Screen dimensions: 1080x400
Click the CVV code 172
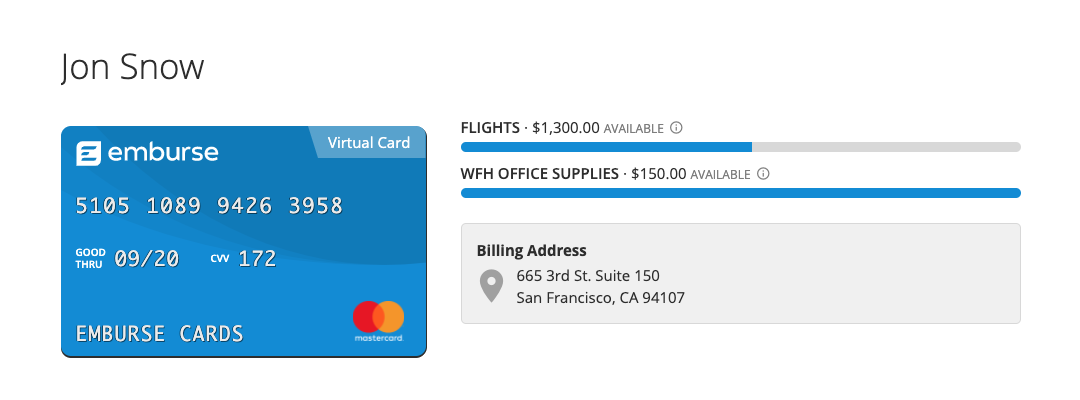[257, 259]
